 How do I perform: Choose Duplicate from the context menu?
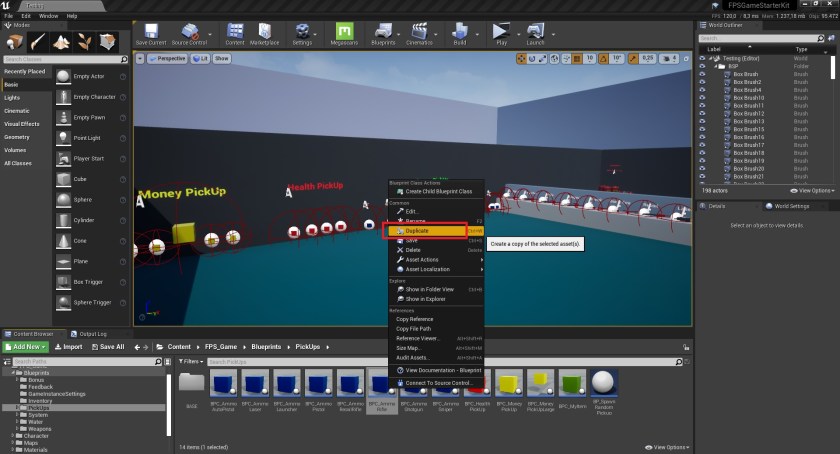[x=418, y=231]
